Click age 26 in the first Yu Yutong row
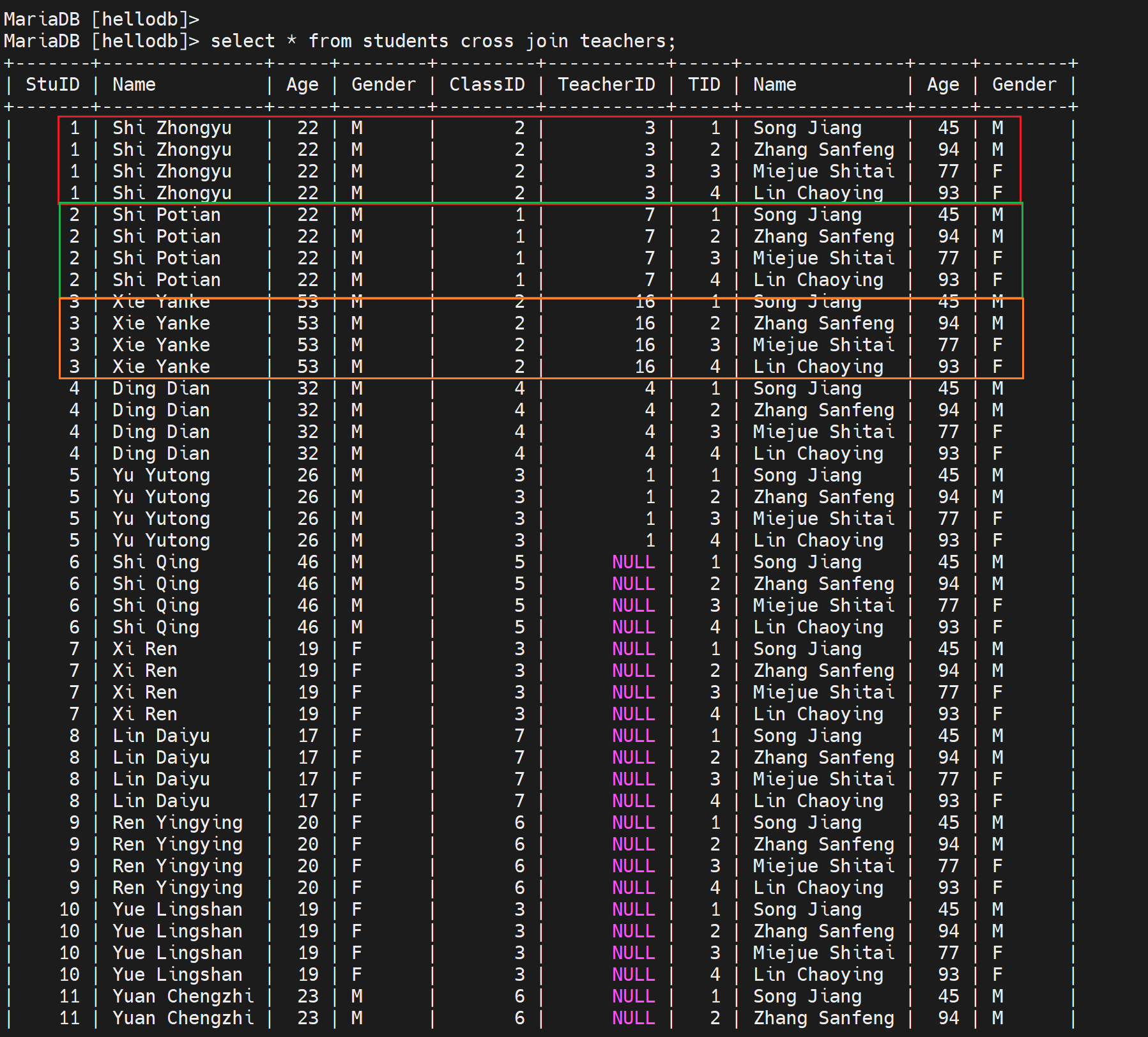The width and height of the screenshot is (1148, 1037). click(x=307, y=476)
